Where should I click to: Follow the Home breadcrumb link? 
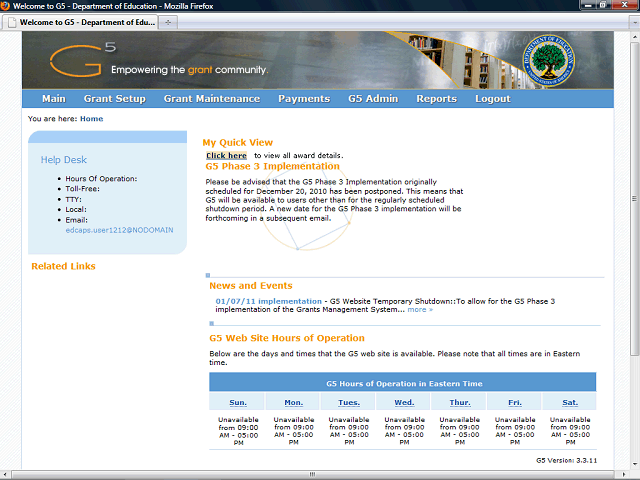tap(91, 119)
